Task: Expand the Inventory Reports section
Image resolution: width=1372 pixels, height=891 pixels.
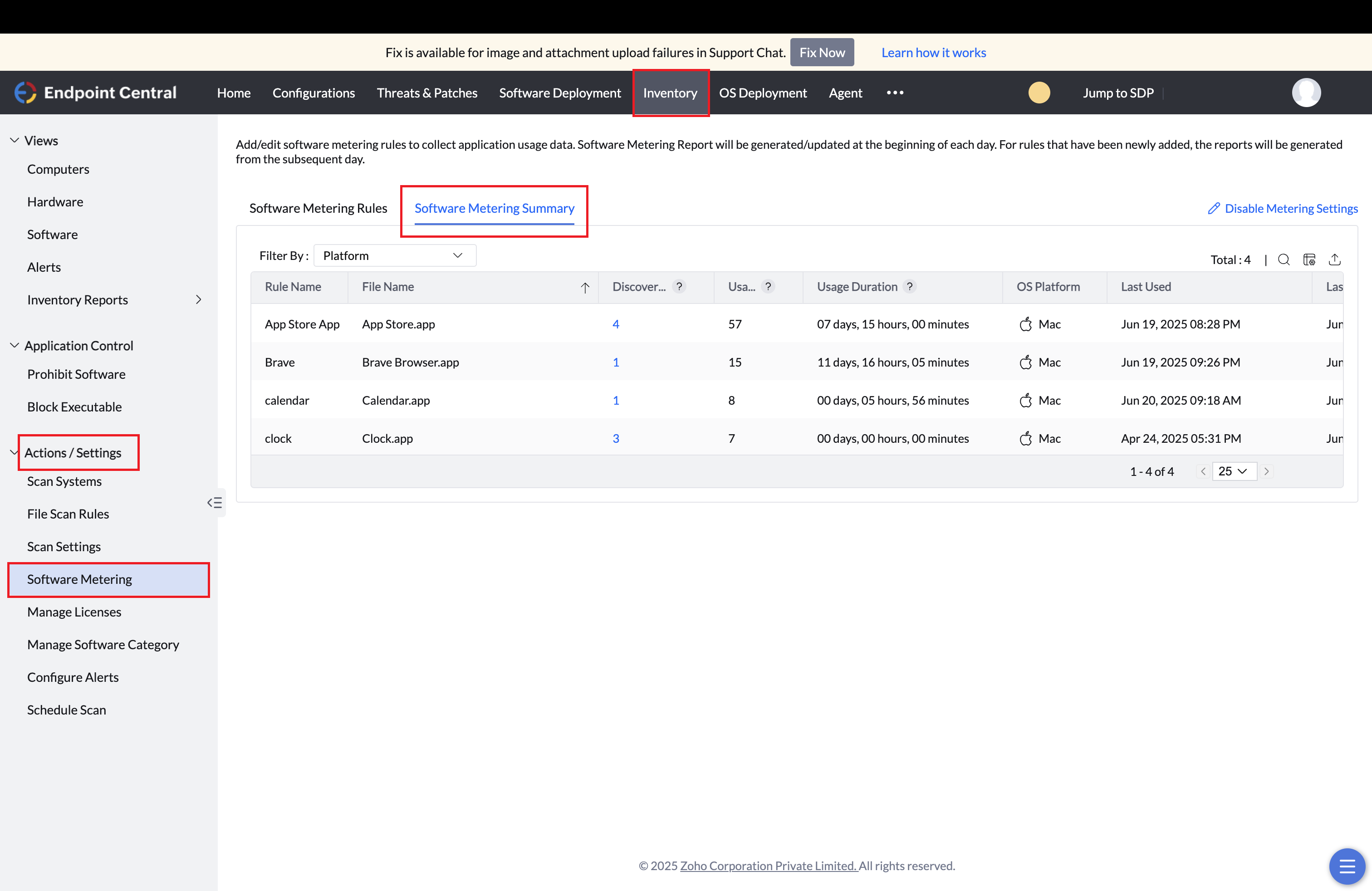Action: coord(198,300)
